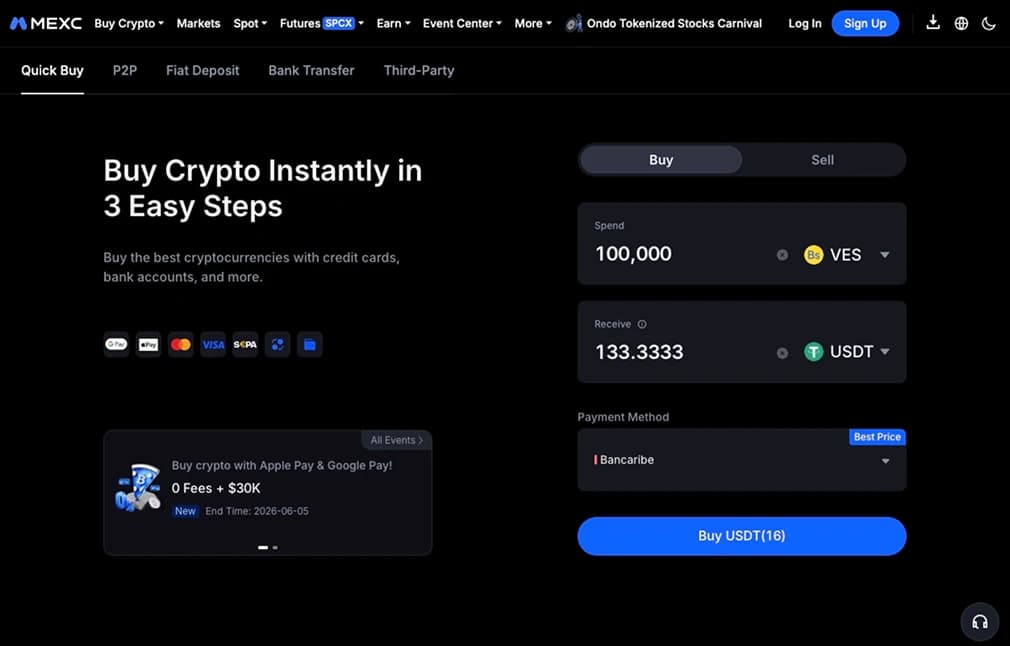The width and height of the screenshot is (1010, 646).
Task: Open the Spot dropdown menu
Action: point(250,24)
